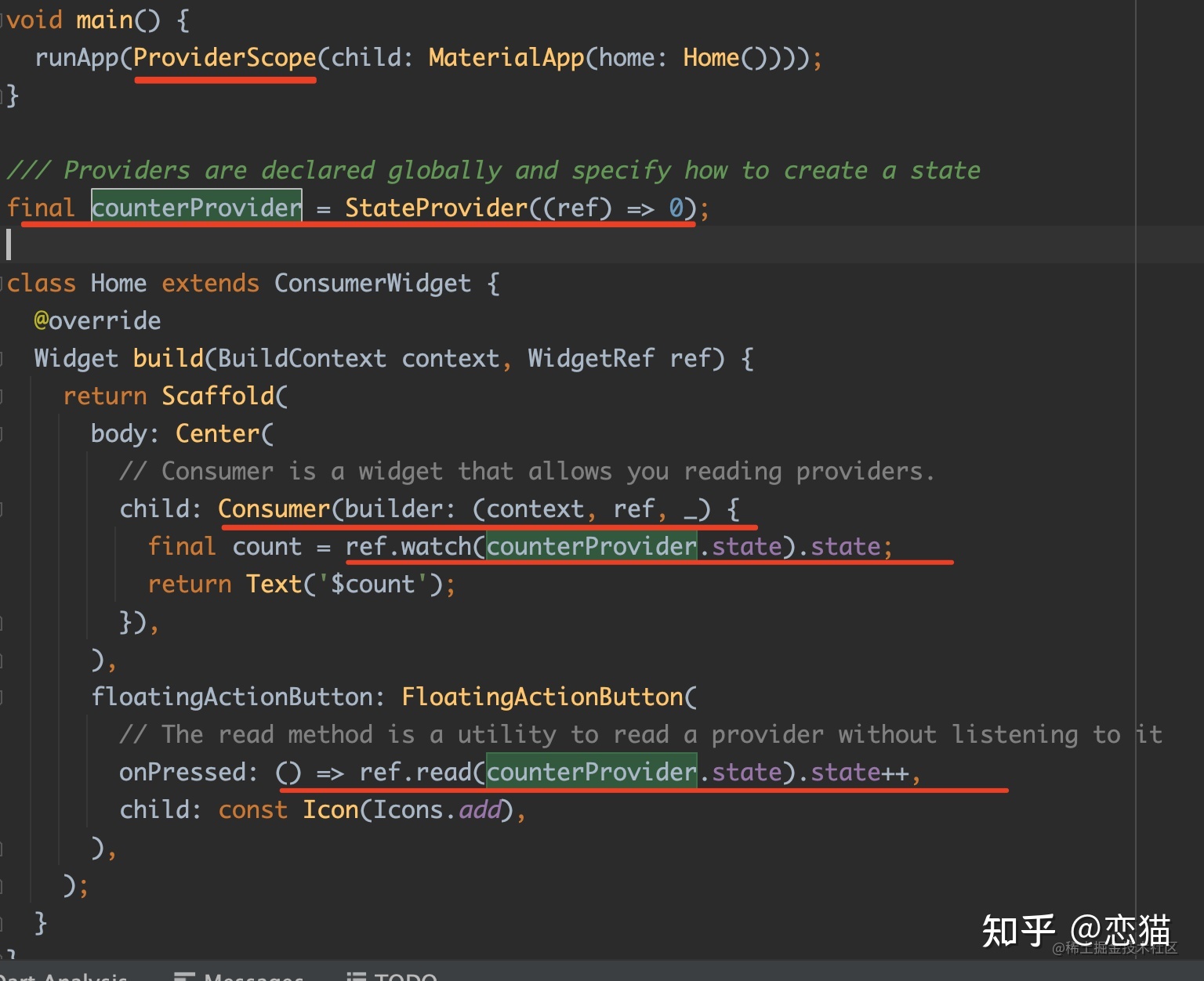Image resolution: width=1204 pixels, height=981 pixels.
Task: Click the TODO list icon
Action: [356, 976]
